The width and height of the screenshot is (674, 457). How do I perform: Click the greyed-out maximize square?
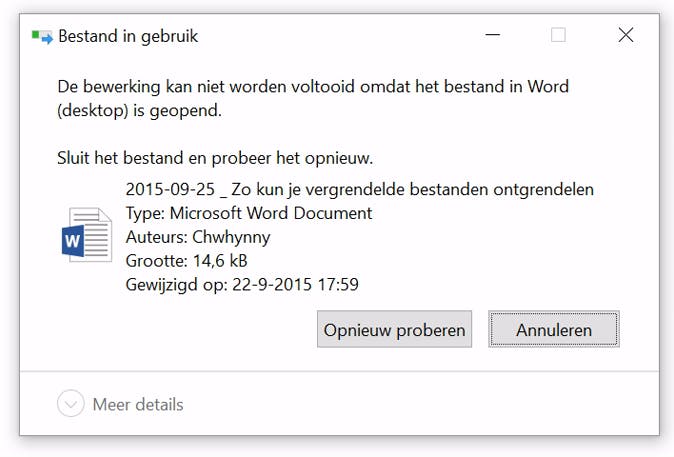tap(558, 35)
